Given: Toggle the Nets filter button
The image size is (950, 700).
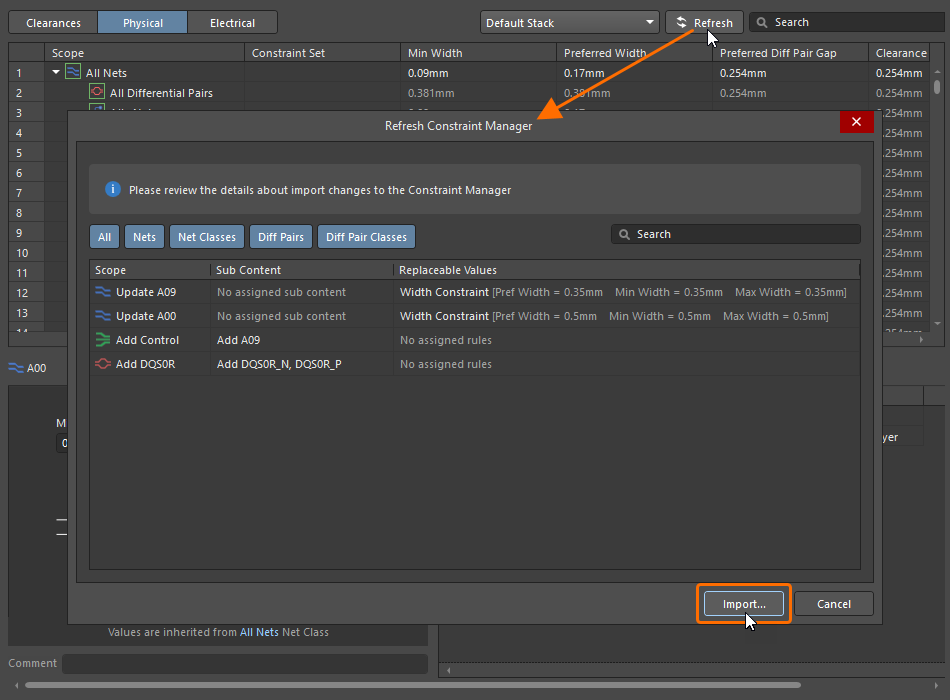Looking at the screenshot, I should pos(144,237).
